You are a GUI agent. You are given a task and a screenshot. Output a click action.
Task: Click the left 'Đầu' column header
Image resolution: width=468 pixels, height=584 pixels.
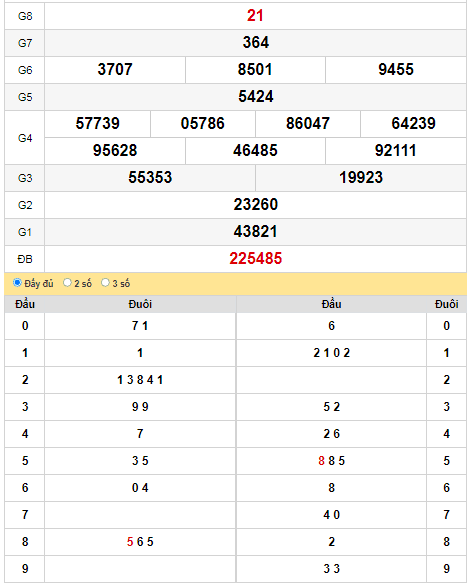tap(25, 304)
